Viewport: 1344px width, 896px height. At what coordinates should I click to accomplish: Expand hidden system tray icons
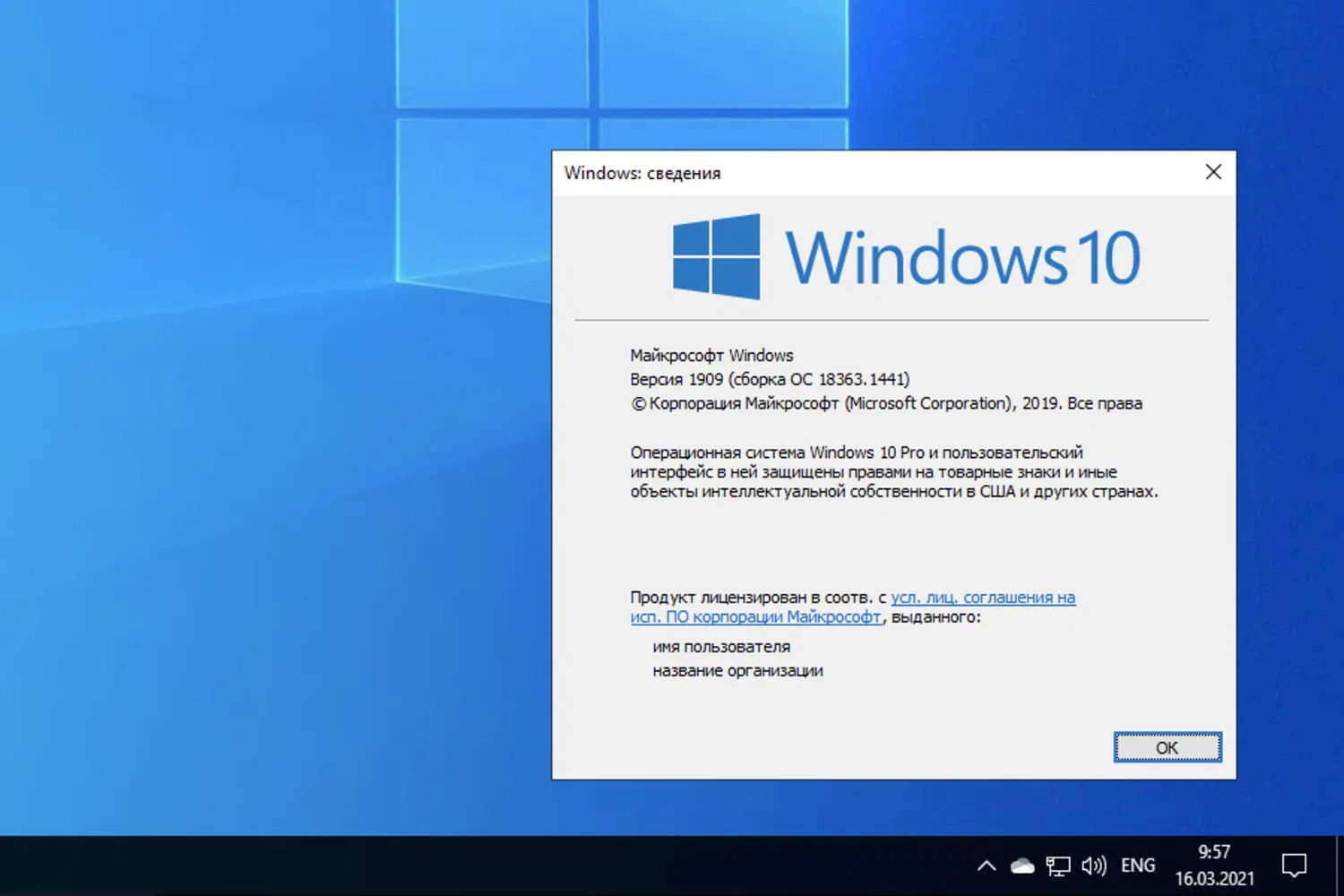986,865
